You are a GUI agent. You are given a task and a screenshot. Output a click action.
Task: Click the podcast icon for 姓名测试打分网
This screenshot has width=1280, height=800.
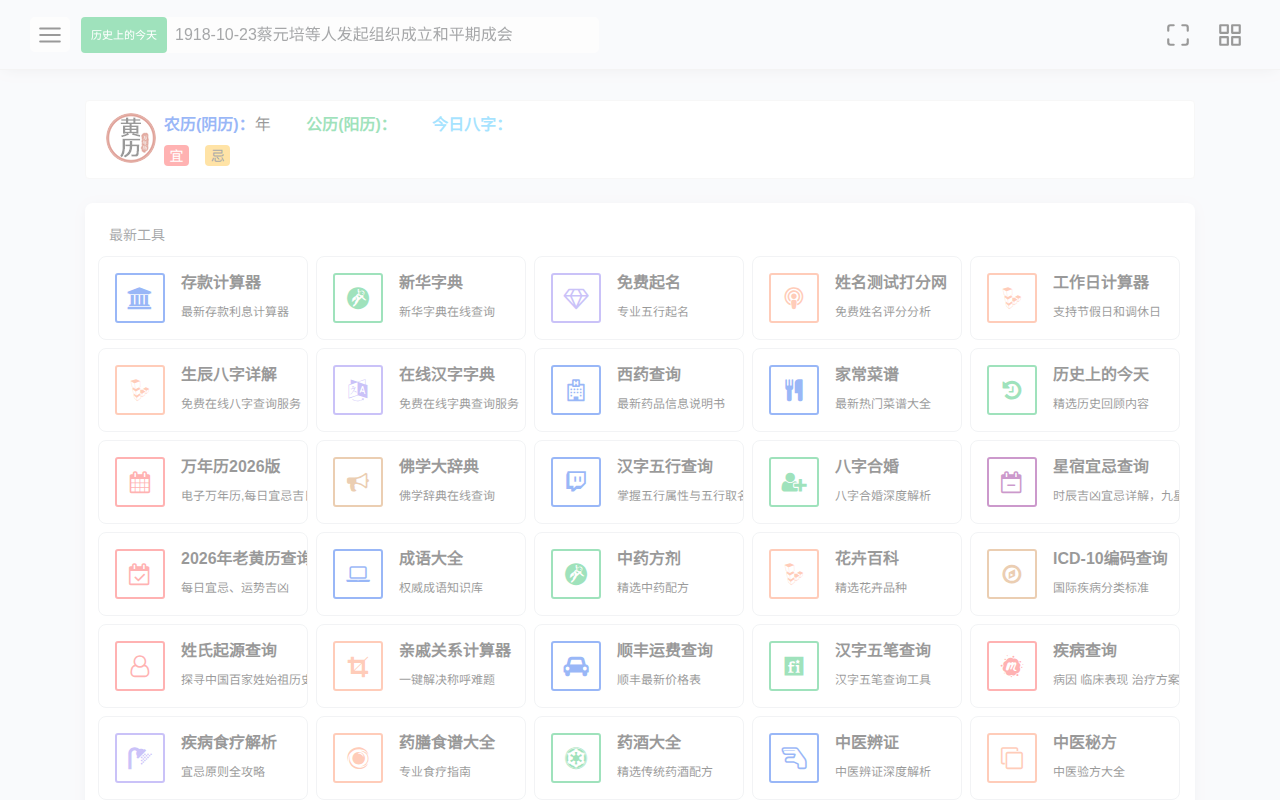(x=794, y=298)
